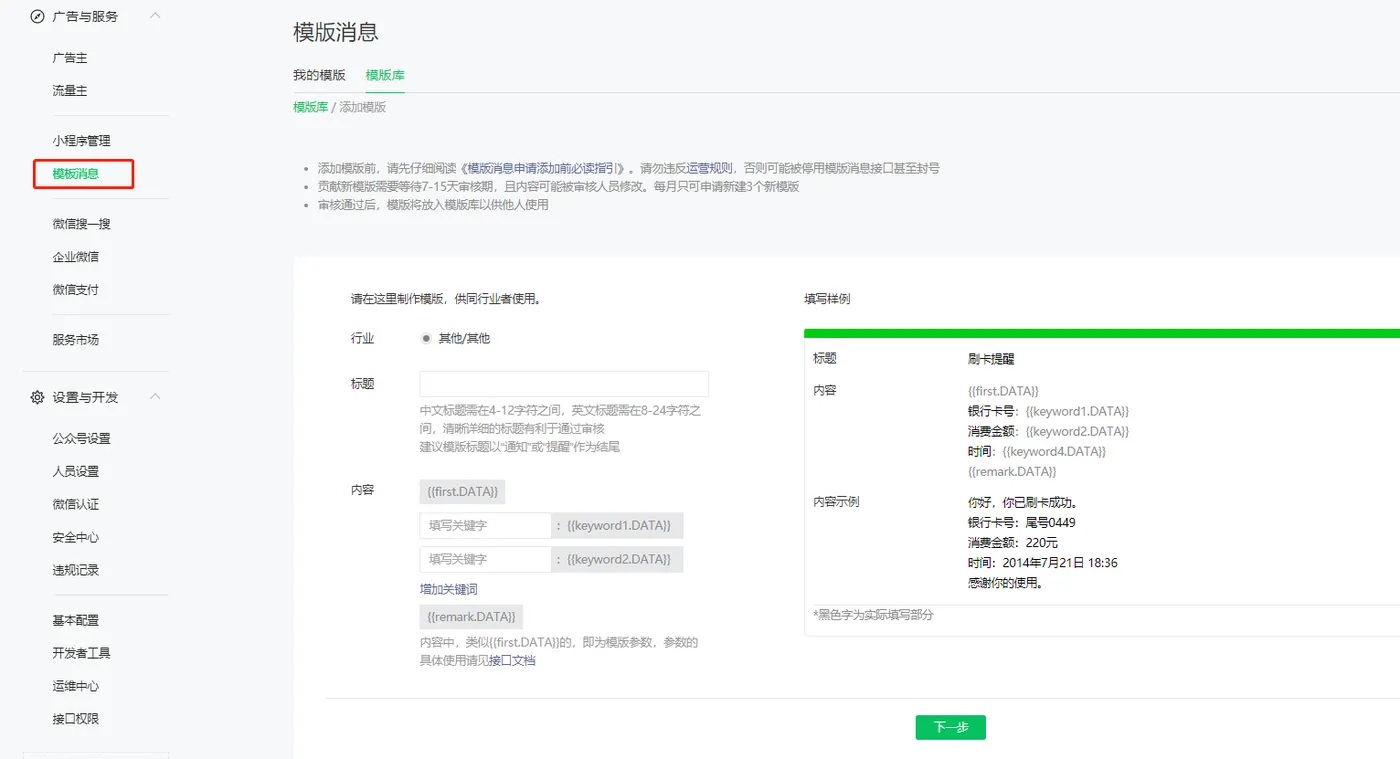1400x759 pixels.
Task: Open 广告主 in the sidebar
Action: [70, 58]
